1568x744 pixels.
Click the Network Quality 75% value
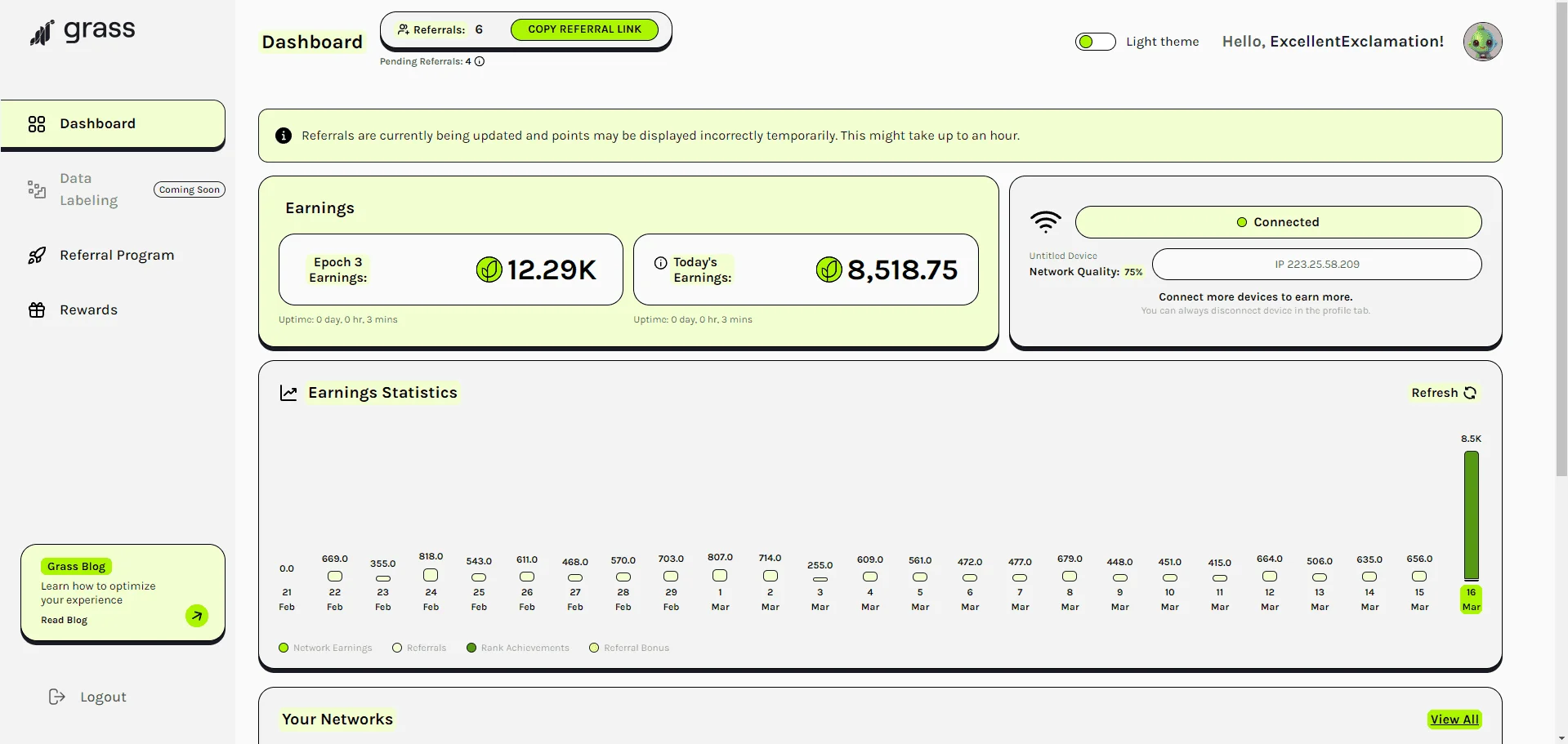(x=1133, y=272)
